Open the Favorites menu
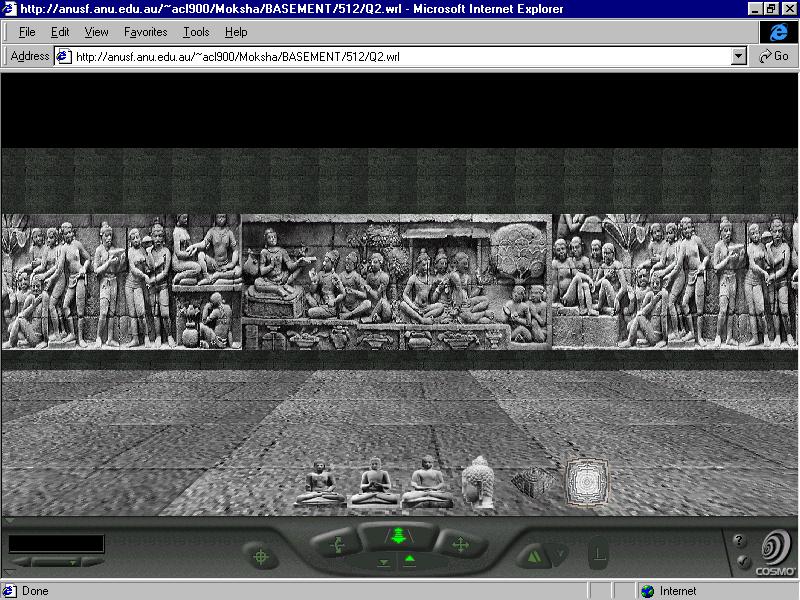The image size is (800, 600). pyautogui.click(x=145, y=32)
